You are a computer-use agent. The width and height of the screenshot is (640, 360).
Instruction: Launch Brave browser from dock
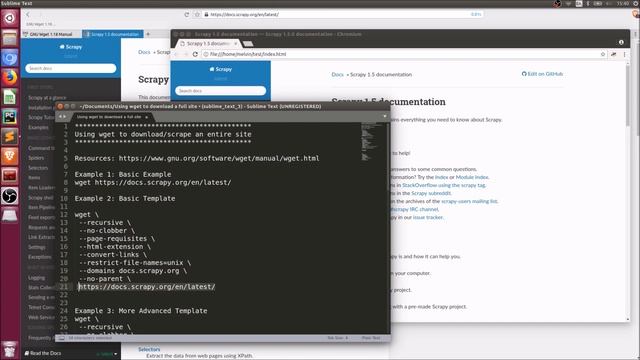point(9,156)
